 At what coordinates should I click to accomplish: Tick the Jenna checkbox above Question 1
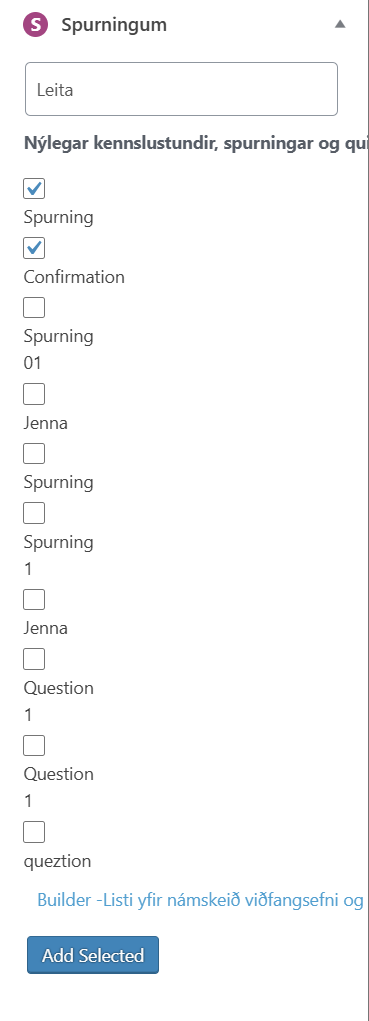pos(34,600)
